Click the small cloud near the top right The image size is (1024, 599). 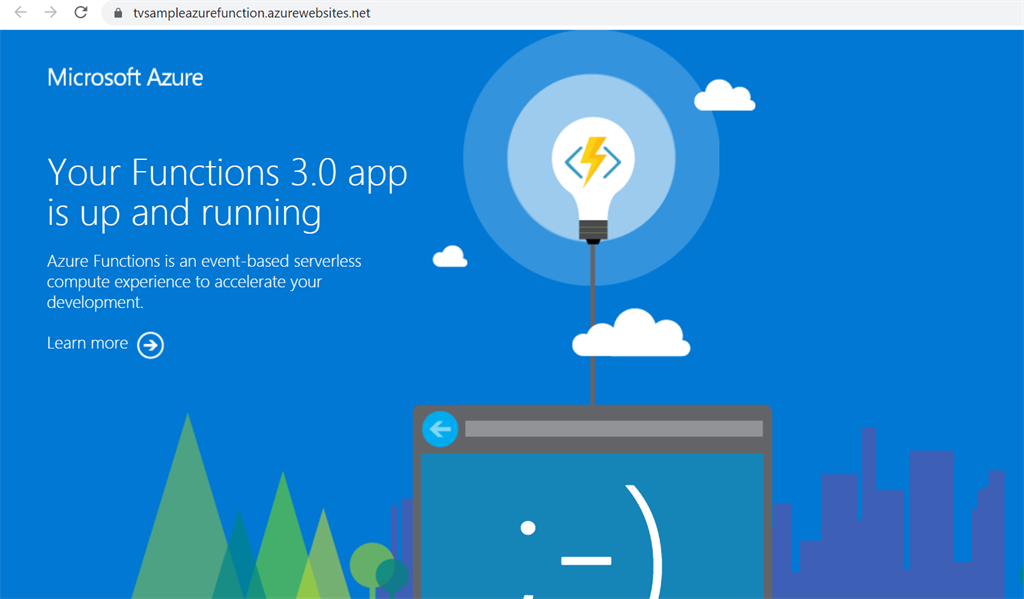pyautogui.click(x=725, y=95)
